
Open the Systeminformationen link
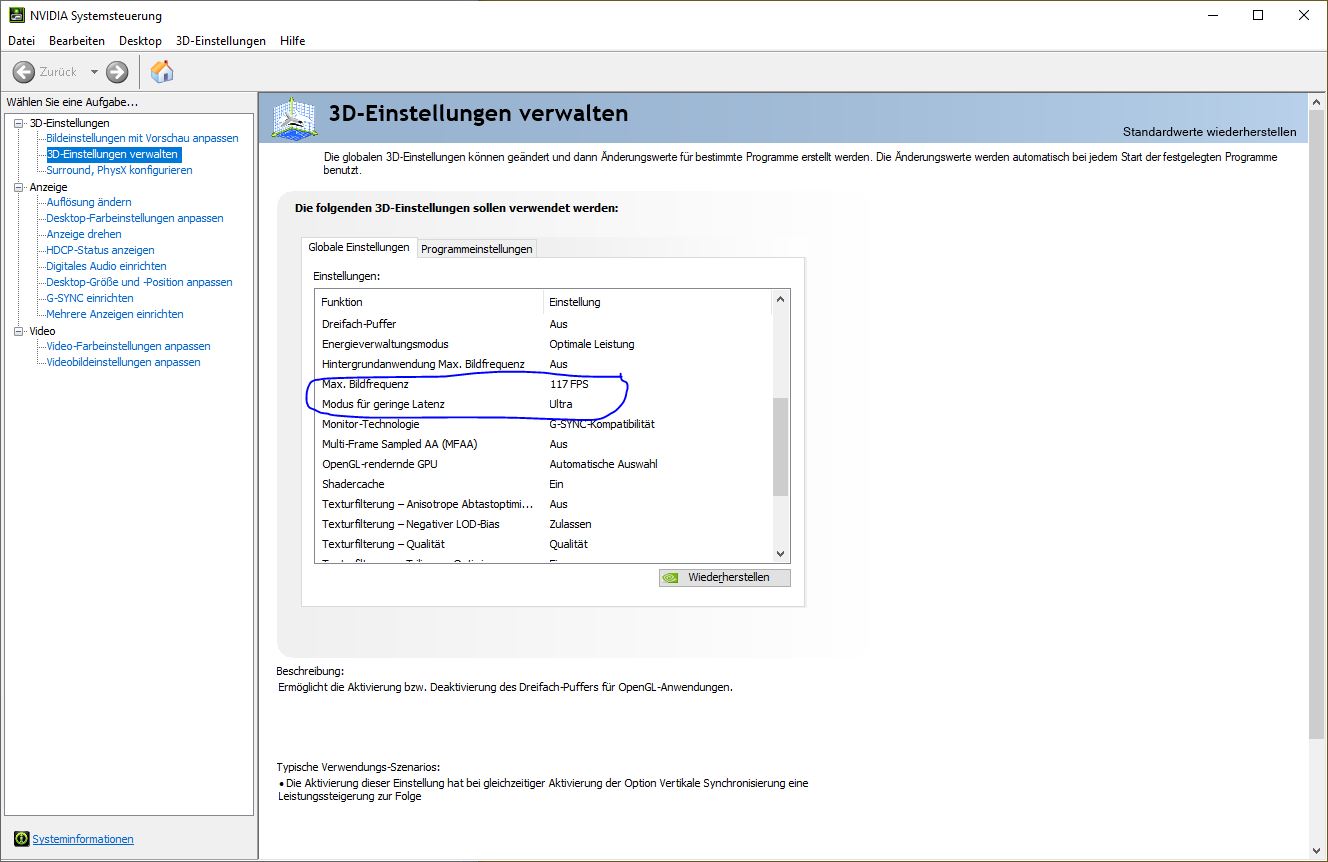click(83, 839)
